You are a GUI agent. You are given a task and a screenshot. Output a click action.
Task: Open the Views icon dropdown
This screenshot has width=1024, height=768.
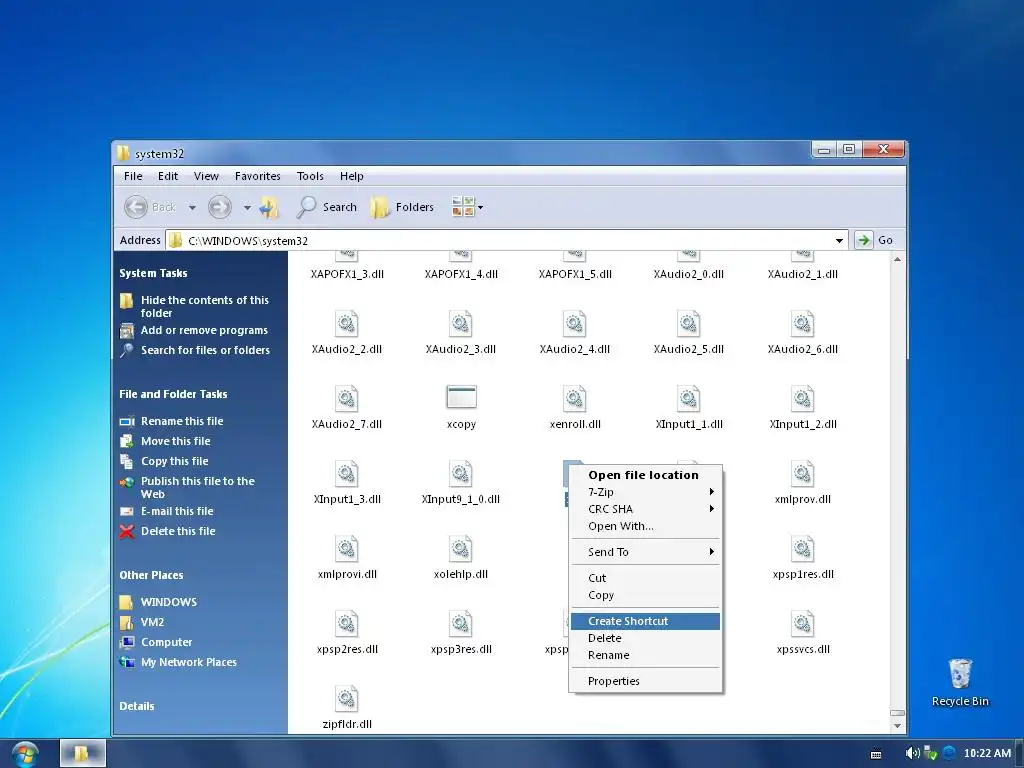(468, 207)
